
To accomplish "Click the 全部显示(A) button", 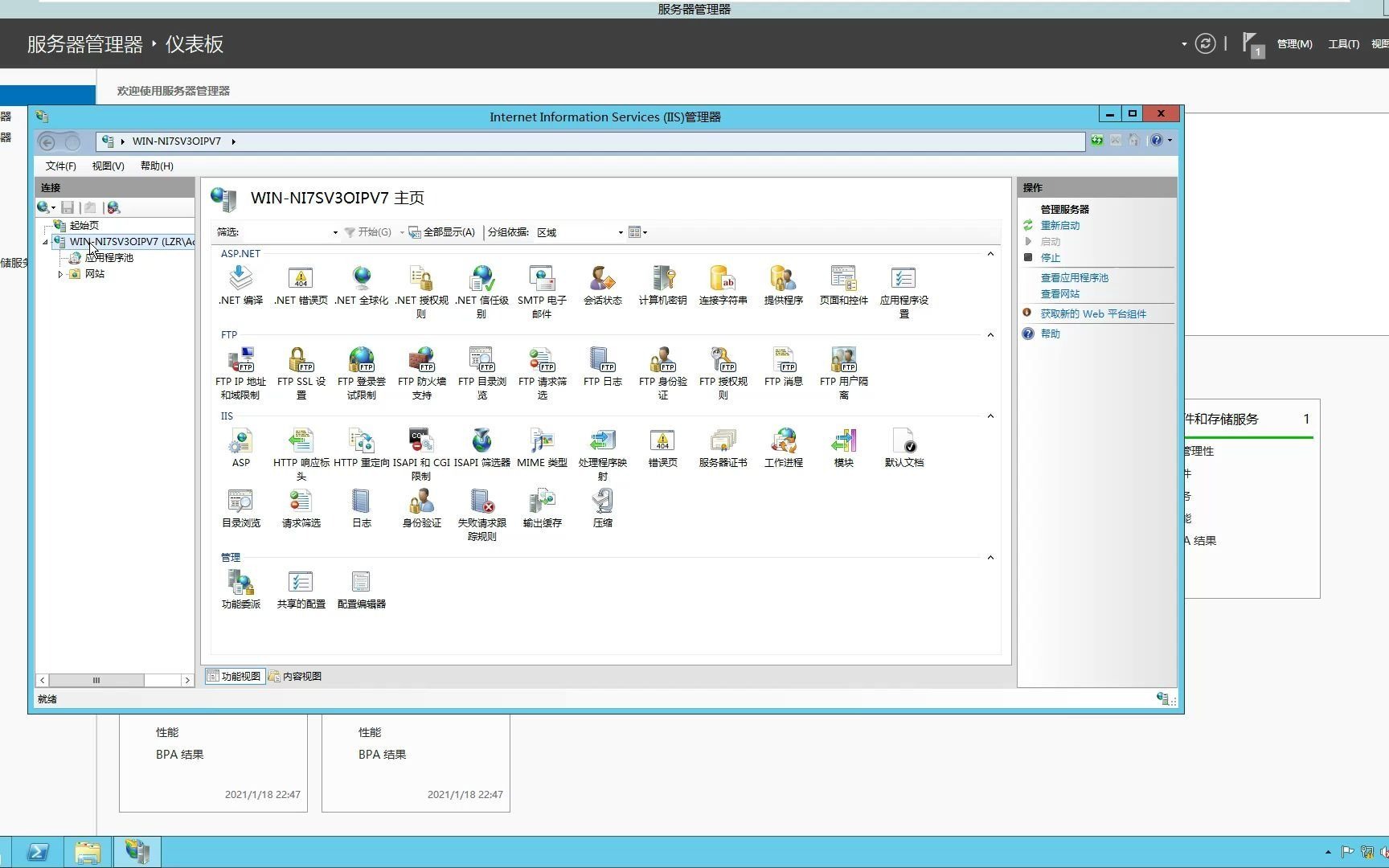I will (x=442, y=232).
